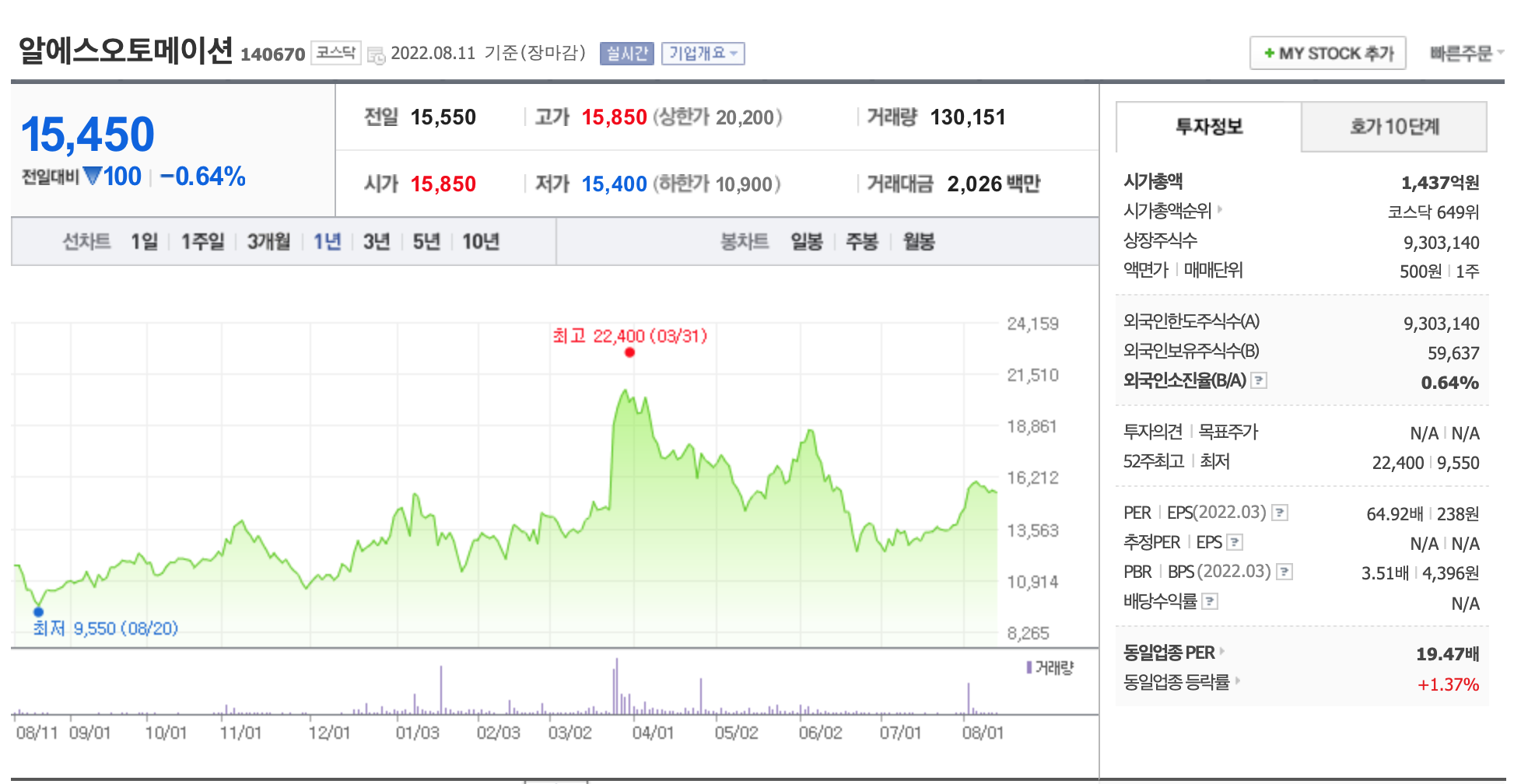
Task: Click the blue 최저 low marker dot
Action: [x=38, y=611]
